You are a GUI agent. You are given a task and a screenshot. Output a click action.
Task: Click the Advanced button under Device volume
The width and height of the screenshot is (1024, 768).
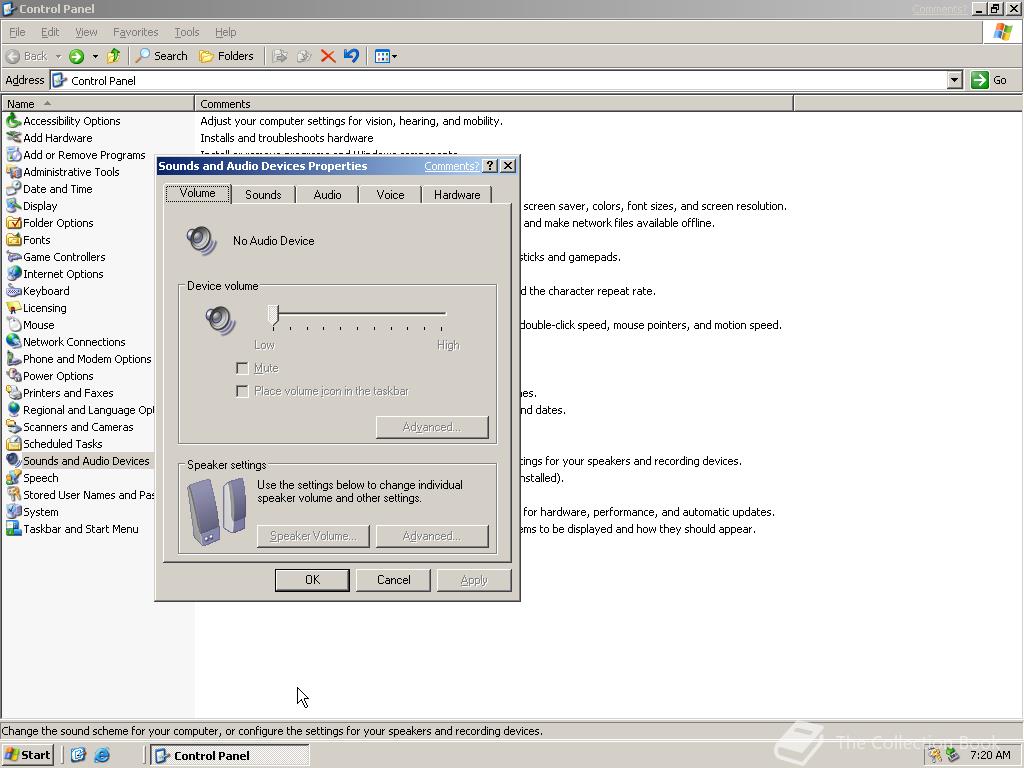click(x=432, y=427)
